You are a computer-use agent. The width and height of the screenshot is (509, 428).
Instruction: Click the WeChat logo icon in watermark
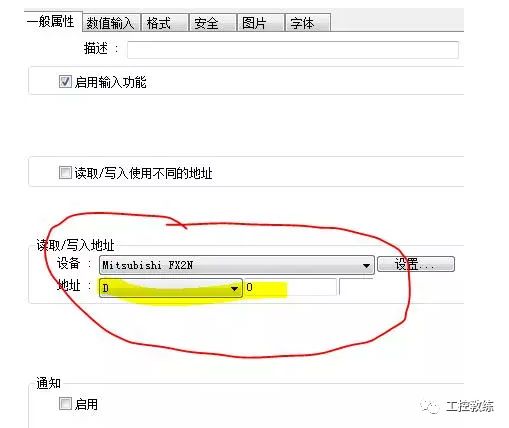click(x=430, y=406)
